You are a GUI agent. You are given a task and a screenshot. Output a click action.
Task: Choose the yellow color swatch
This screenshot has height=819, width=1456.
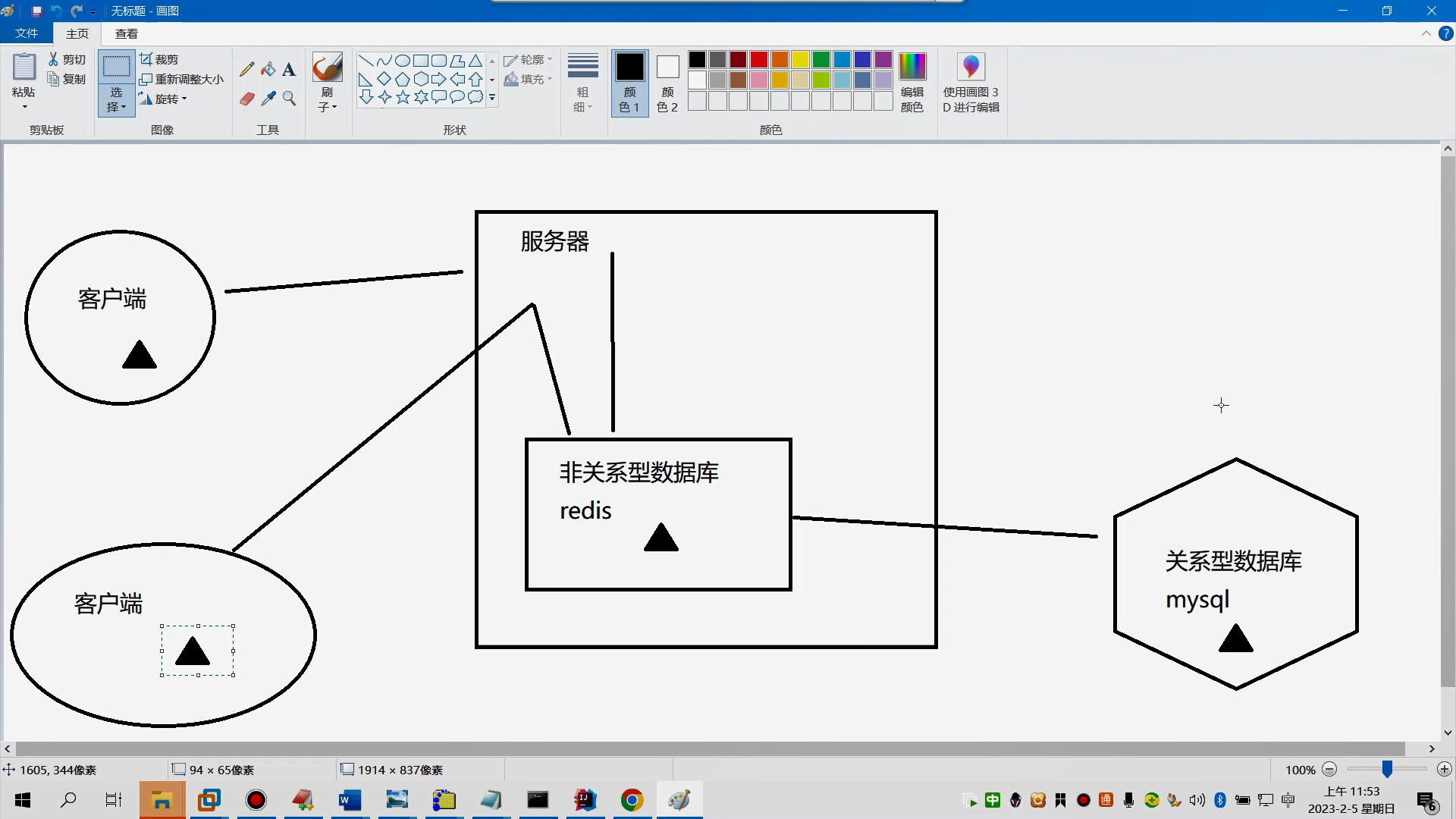pos(800,59)
